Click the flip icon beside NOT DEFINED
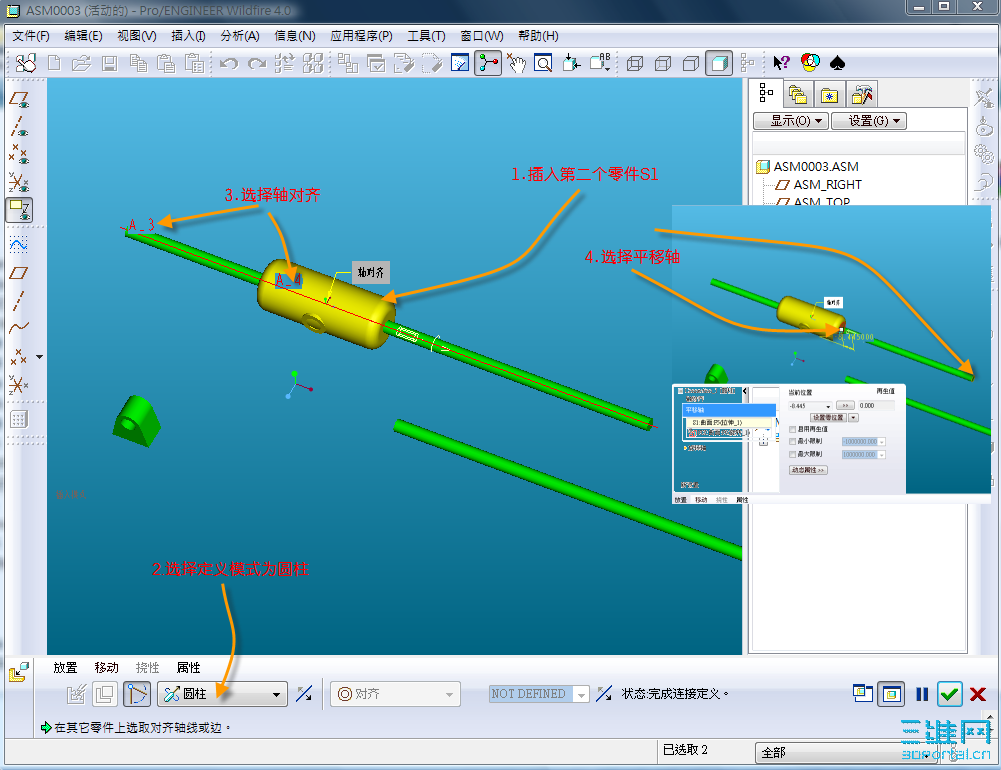 [604, 694]
